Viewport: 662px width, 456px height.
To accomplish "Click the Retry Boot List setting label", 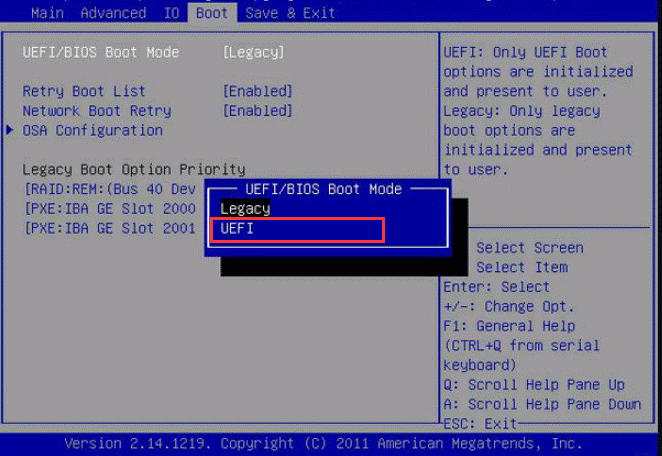I will coord(83,91).
